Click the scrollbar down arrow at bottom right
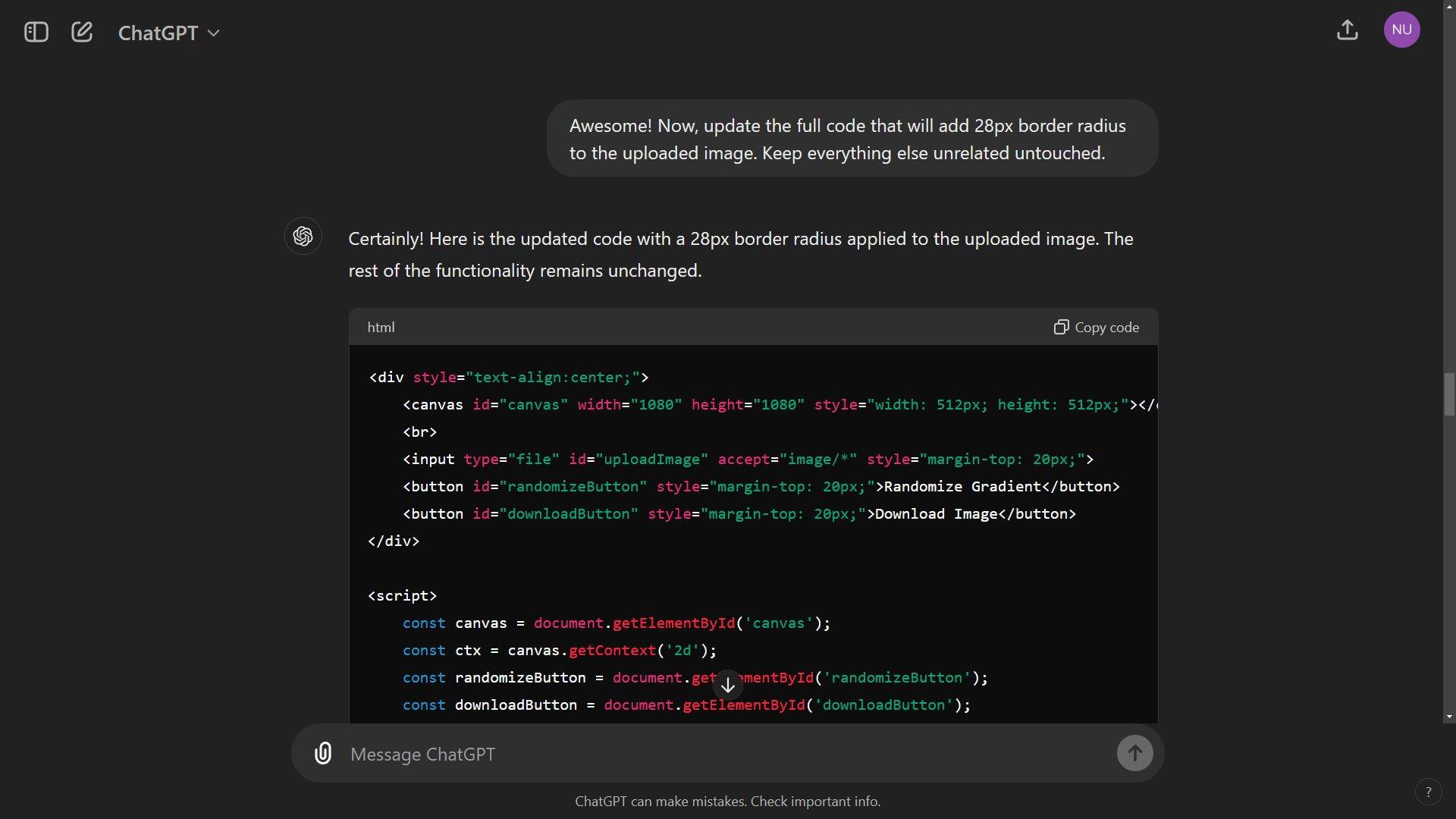 point(1448,716)
